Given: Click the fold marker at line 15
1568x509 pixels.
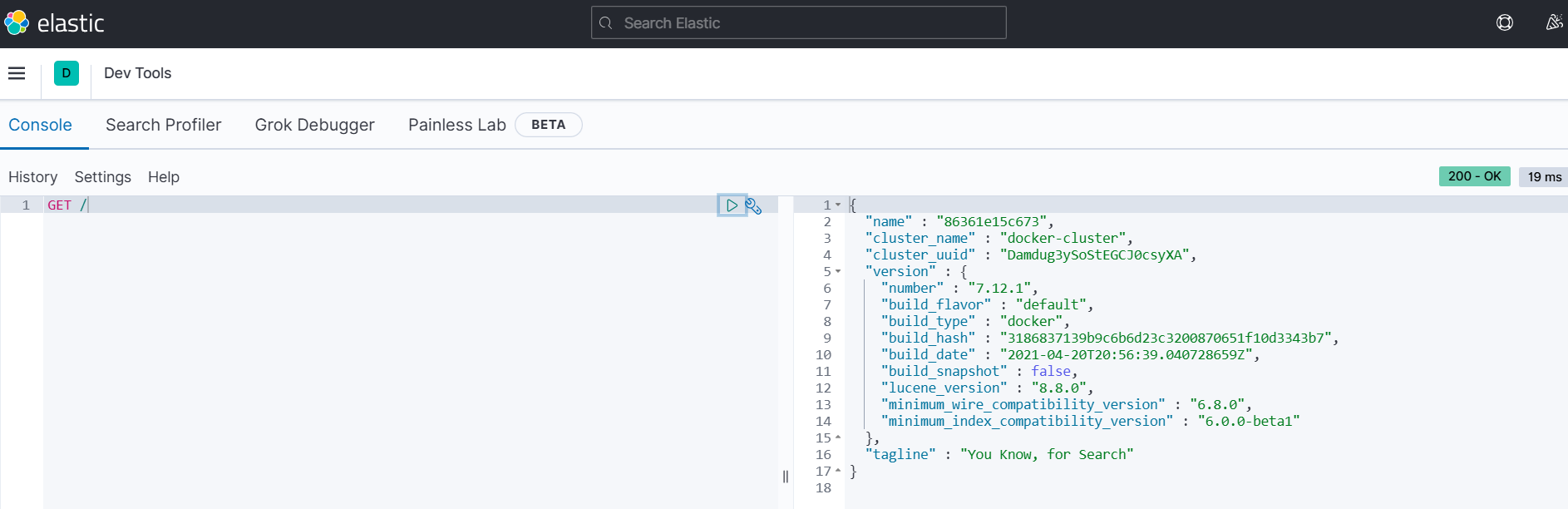Looking at the screenshot, I should tap(838, 437).
